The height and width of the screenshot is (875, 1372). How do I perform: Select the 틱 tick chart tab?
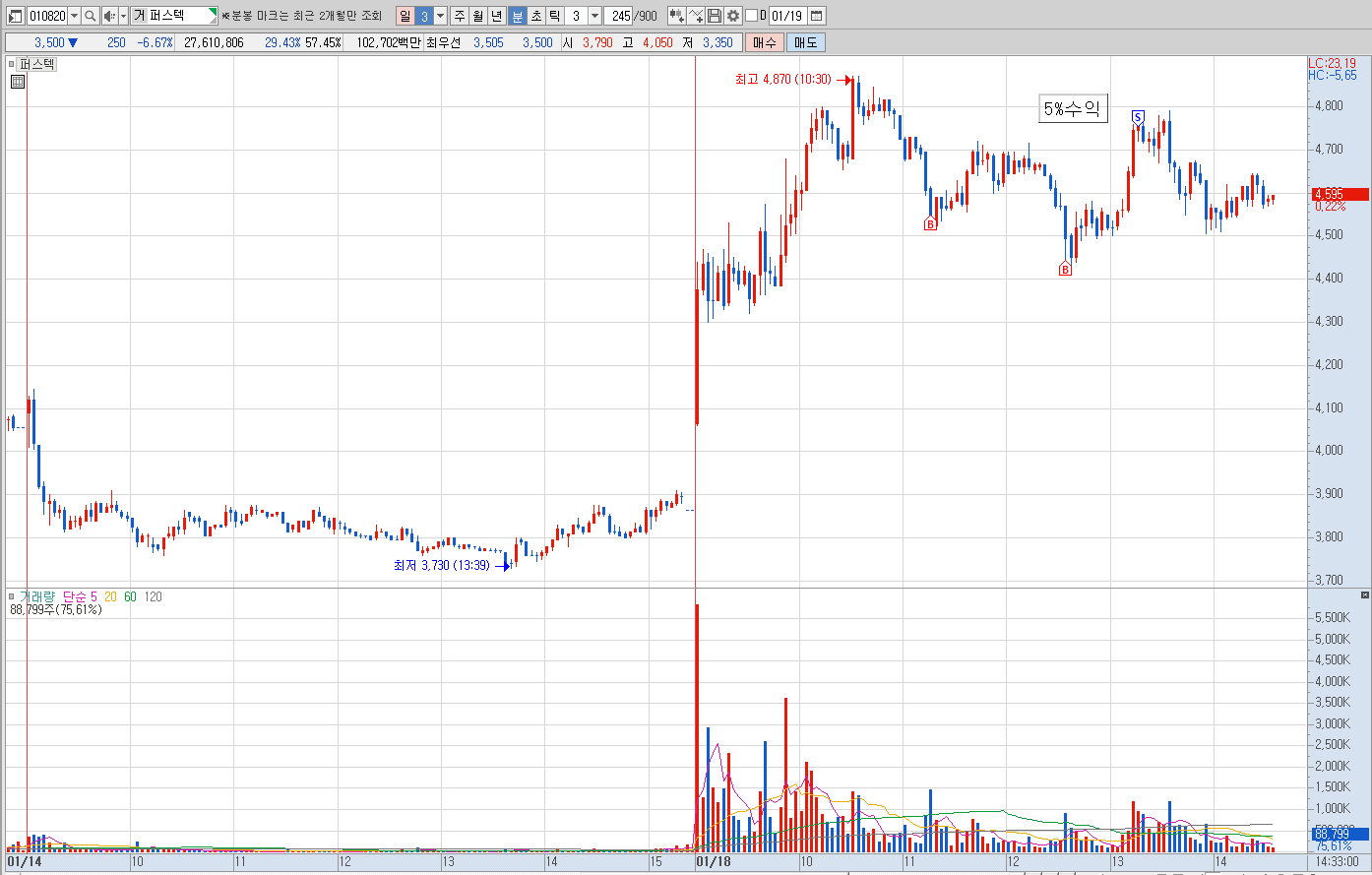(555, 16)
